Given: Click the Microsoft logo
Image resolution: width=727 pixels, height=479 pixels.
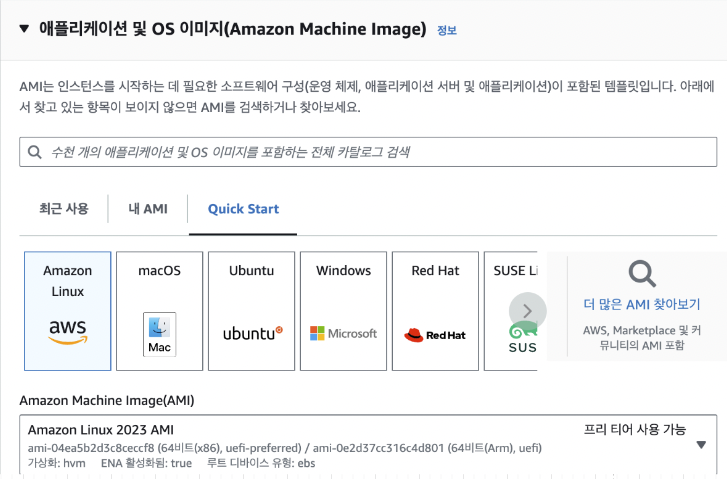Looking at the screenshot, I should coord(344,333).
